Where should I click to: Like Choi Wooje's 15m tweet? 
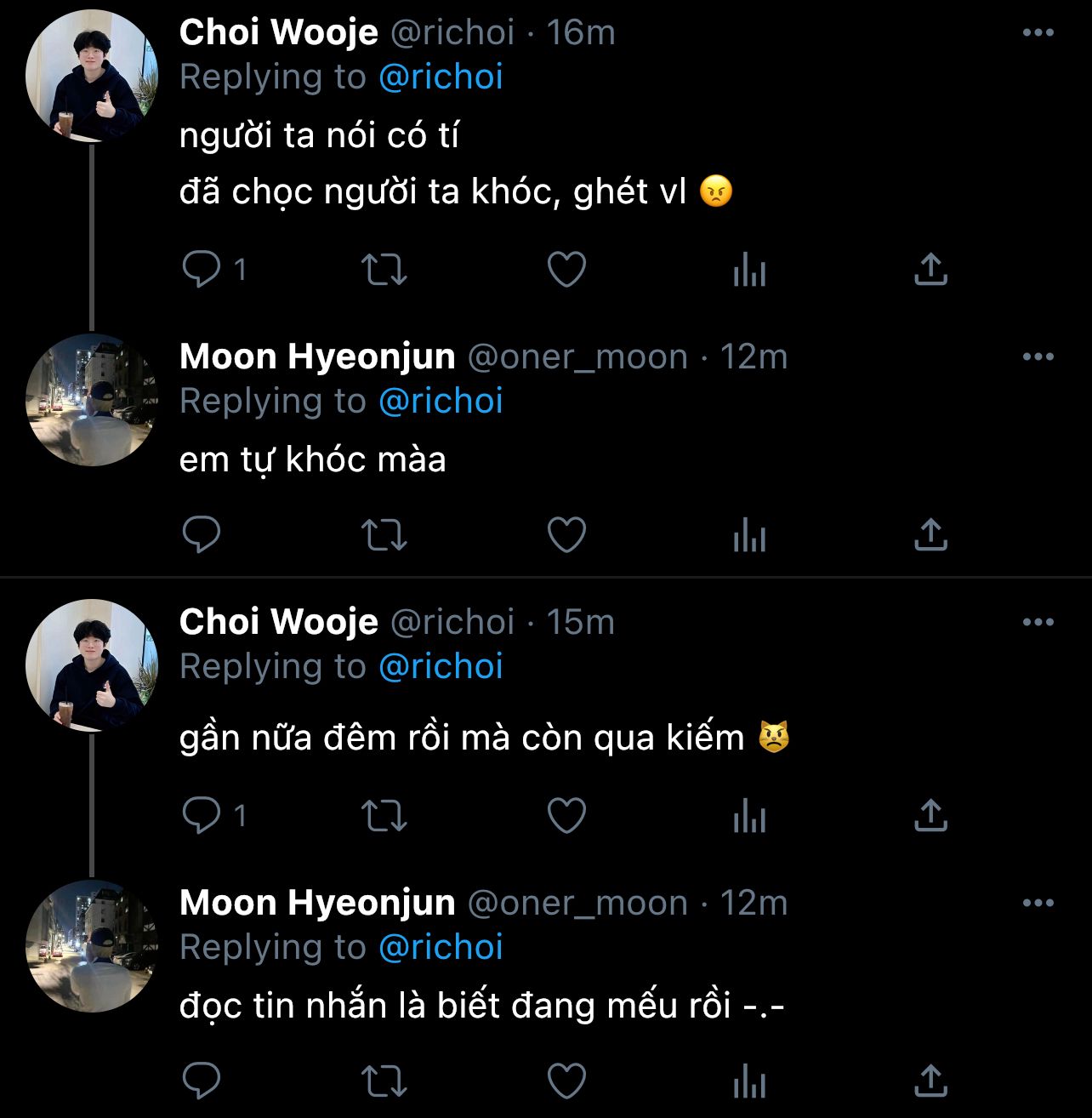tap(566, 816)
